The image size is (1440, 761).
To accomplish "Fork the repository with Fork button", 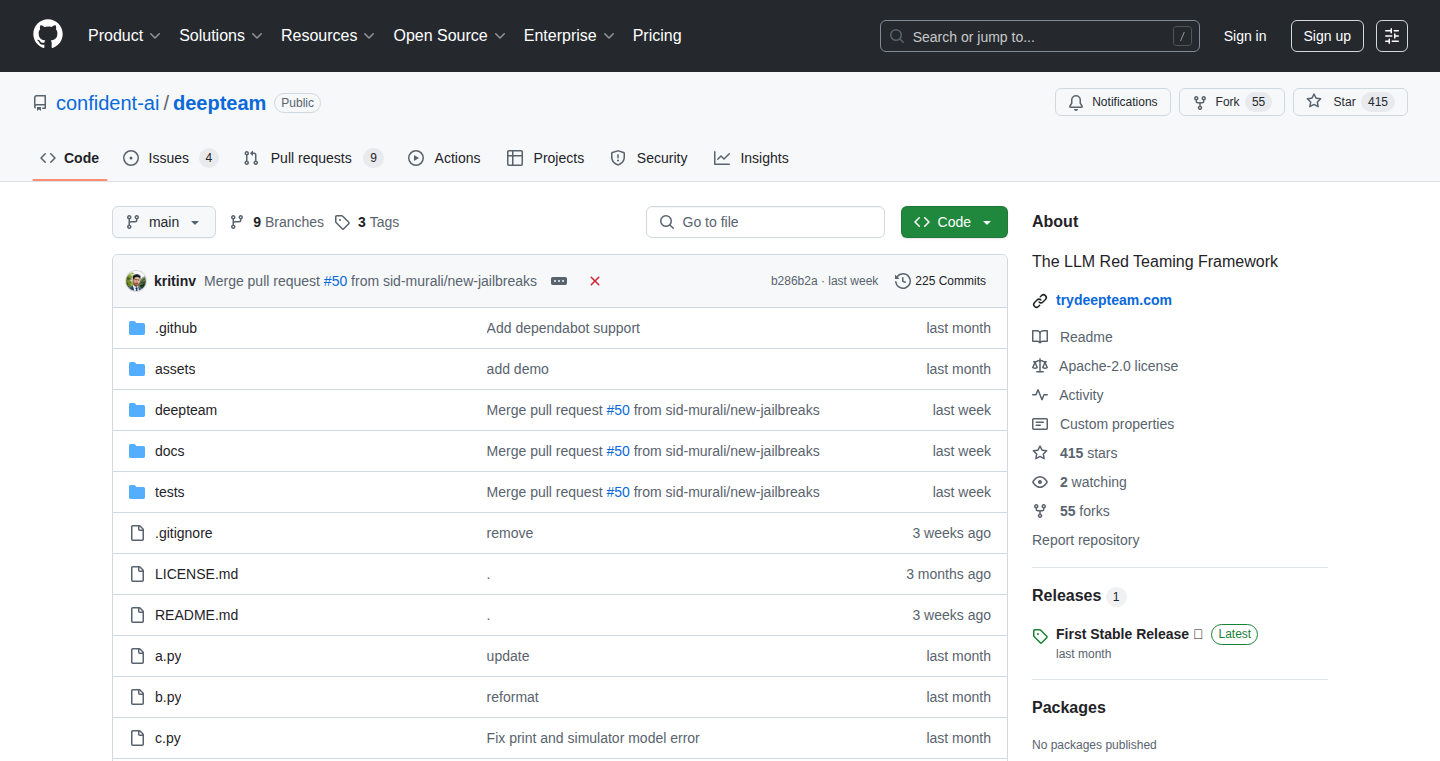I will 1232,102.
